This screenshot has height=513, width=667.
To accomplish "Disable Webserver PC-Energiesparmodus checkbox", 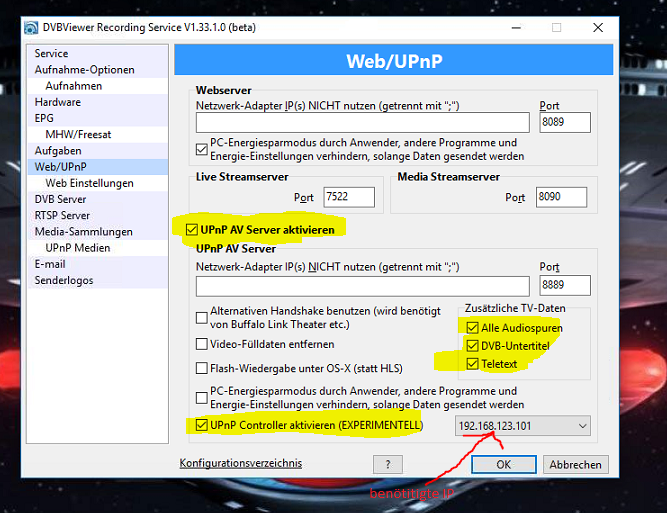I will click(x=202, y=149).
